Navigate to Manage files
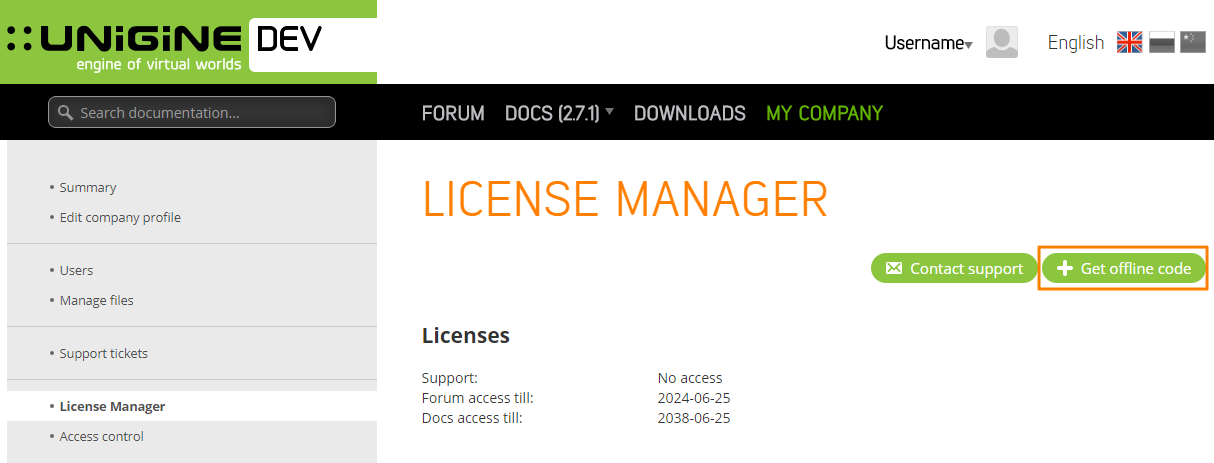Screen dimensions: 1214x463 pyautogui.click(x=96, y=301)
